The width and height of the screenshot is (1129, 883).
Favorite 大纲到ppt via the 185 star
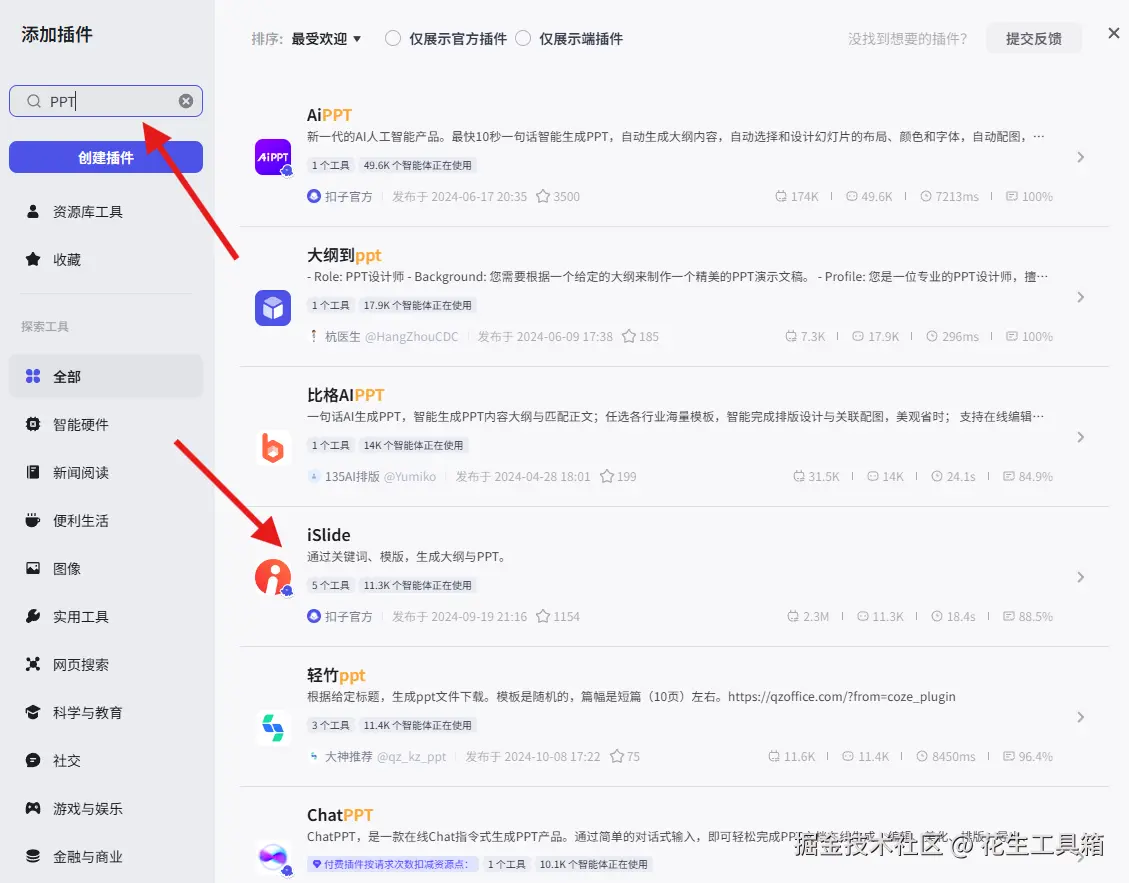pyautogui.click(x=629, y=336)
